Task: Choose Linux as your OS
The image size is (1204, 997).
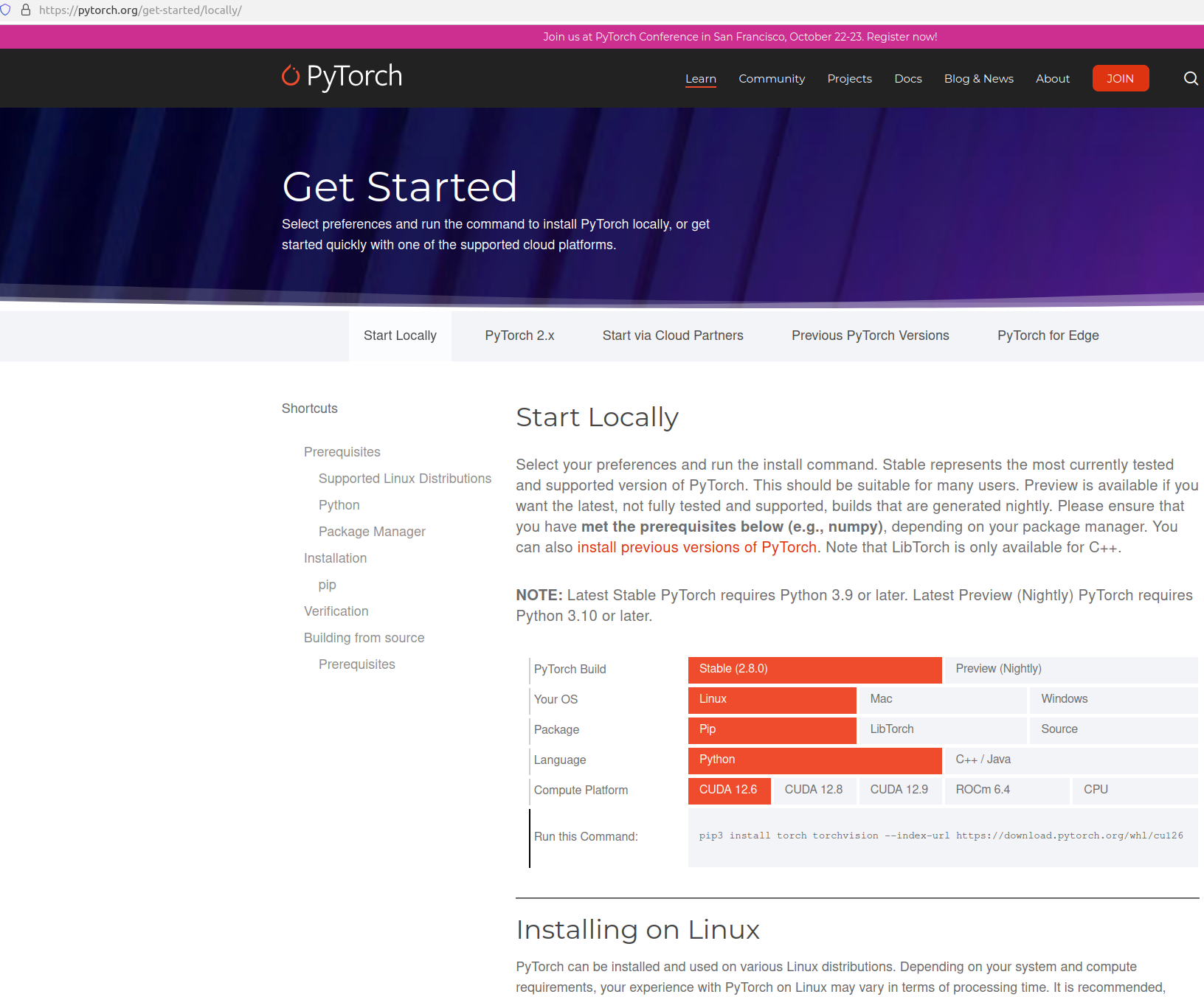Action: [772, 700]
